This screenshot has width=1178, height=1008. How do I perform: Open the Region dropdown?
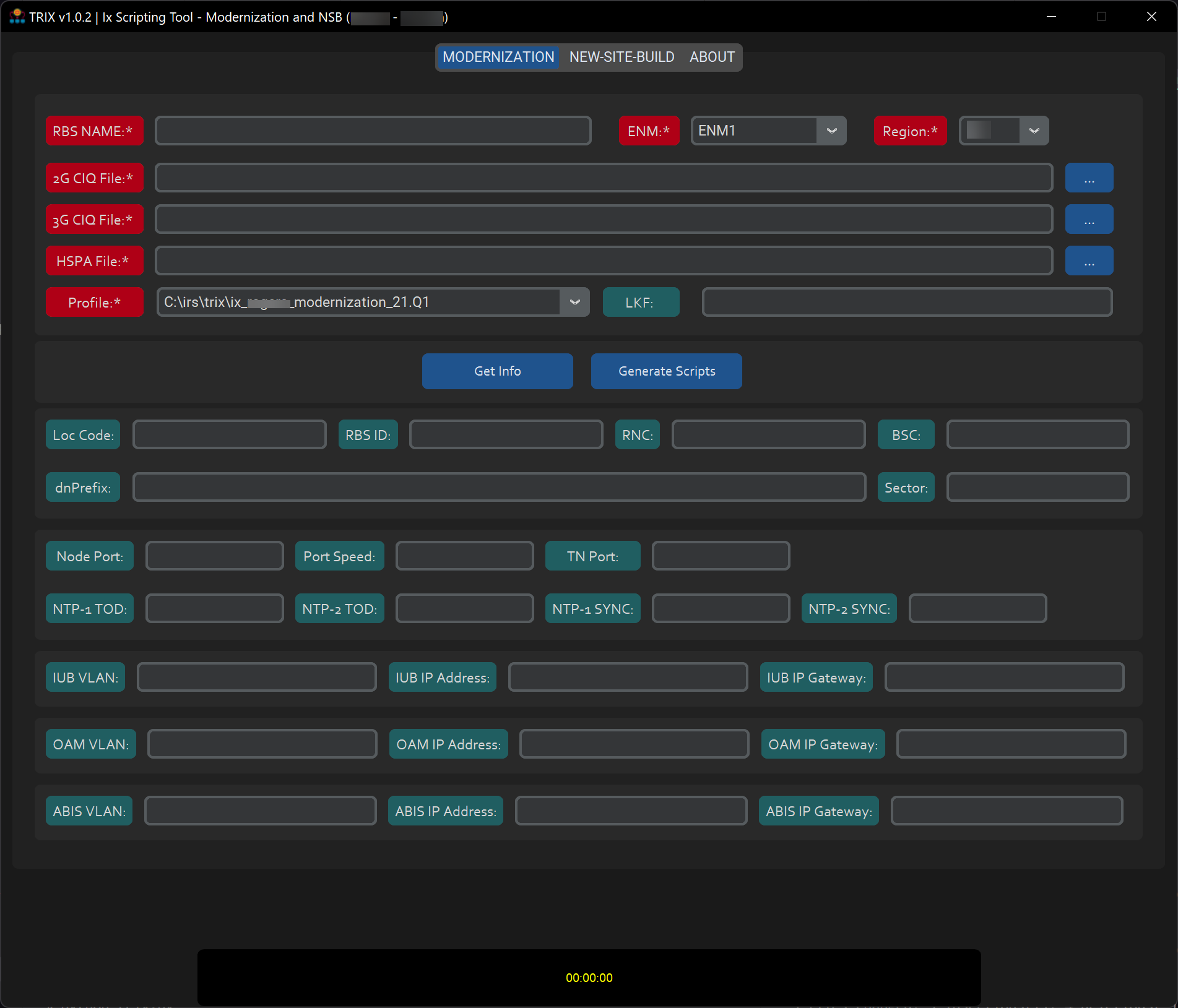point(1034,131)
